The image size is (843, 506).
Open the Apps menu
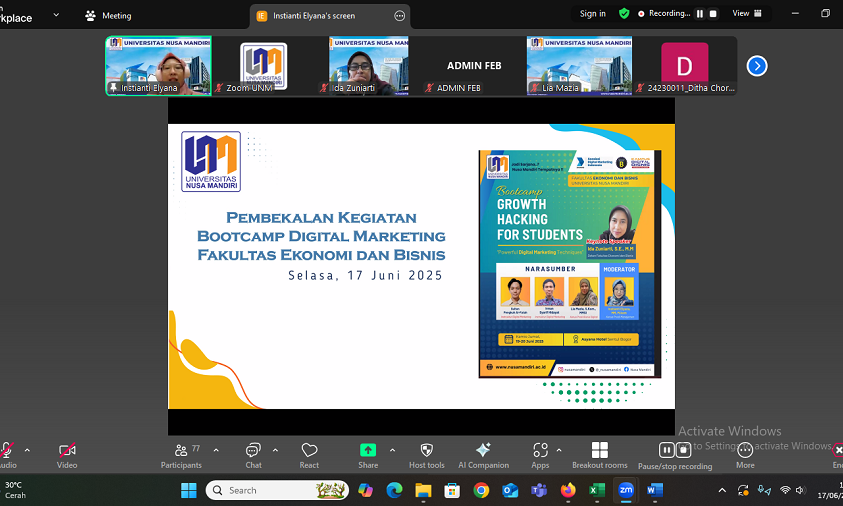pyautogui.click(x=540, y=455)
